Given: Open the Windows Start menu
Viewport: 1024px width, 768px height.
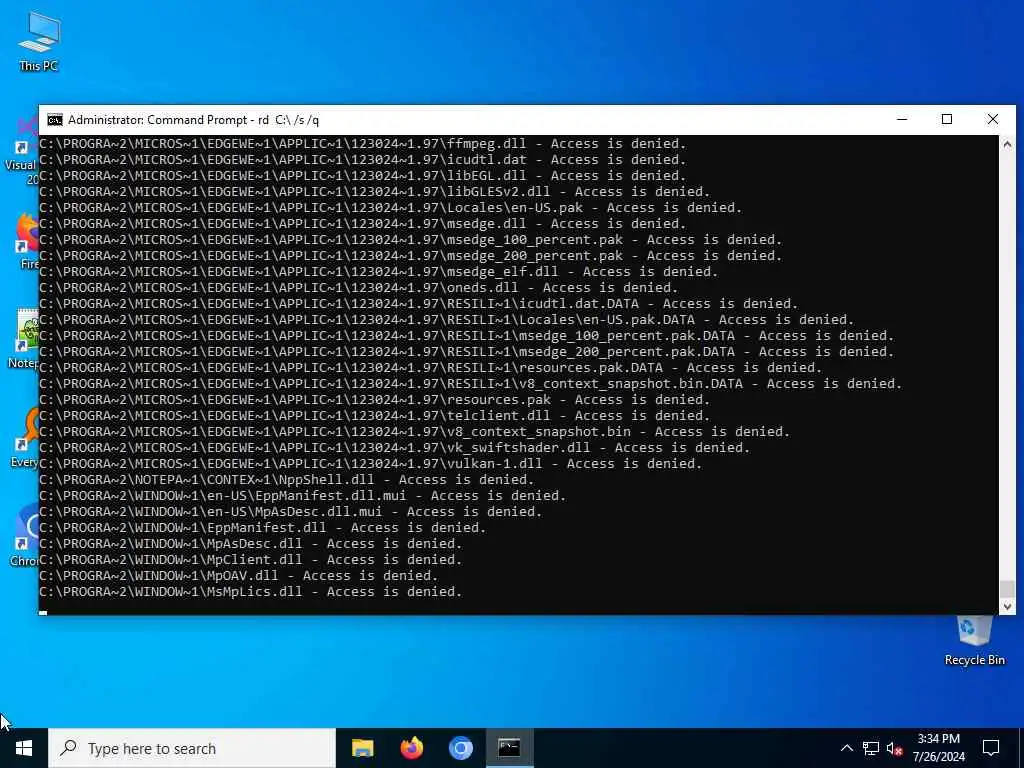Looking at the screenshot, I should tap(24, 748).
